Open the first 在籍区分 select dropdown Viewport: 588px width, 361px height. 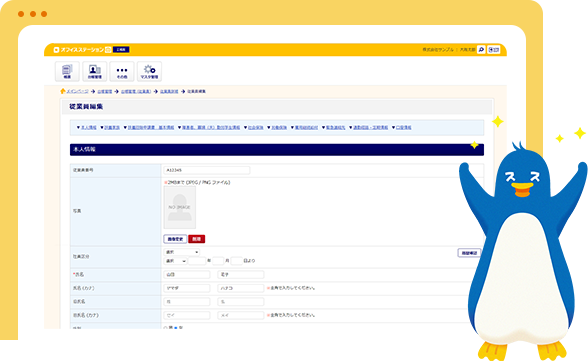pyautogui.click(x=182, y=252)
